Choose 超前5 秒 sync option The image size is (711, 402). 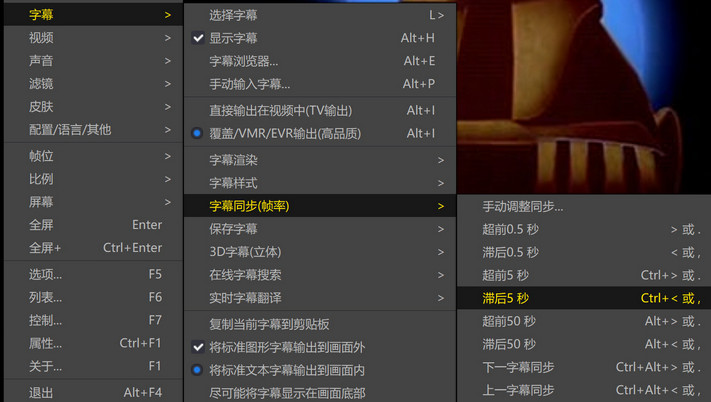[584, 275]
